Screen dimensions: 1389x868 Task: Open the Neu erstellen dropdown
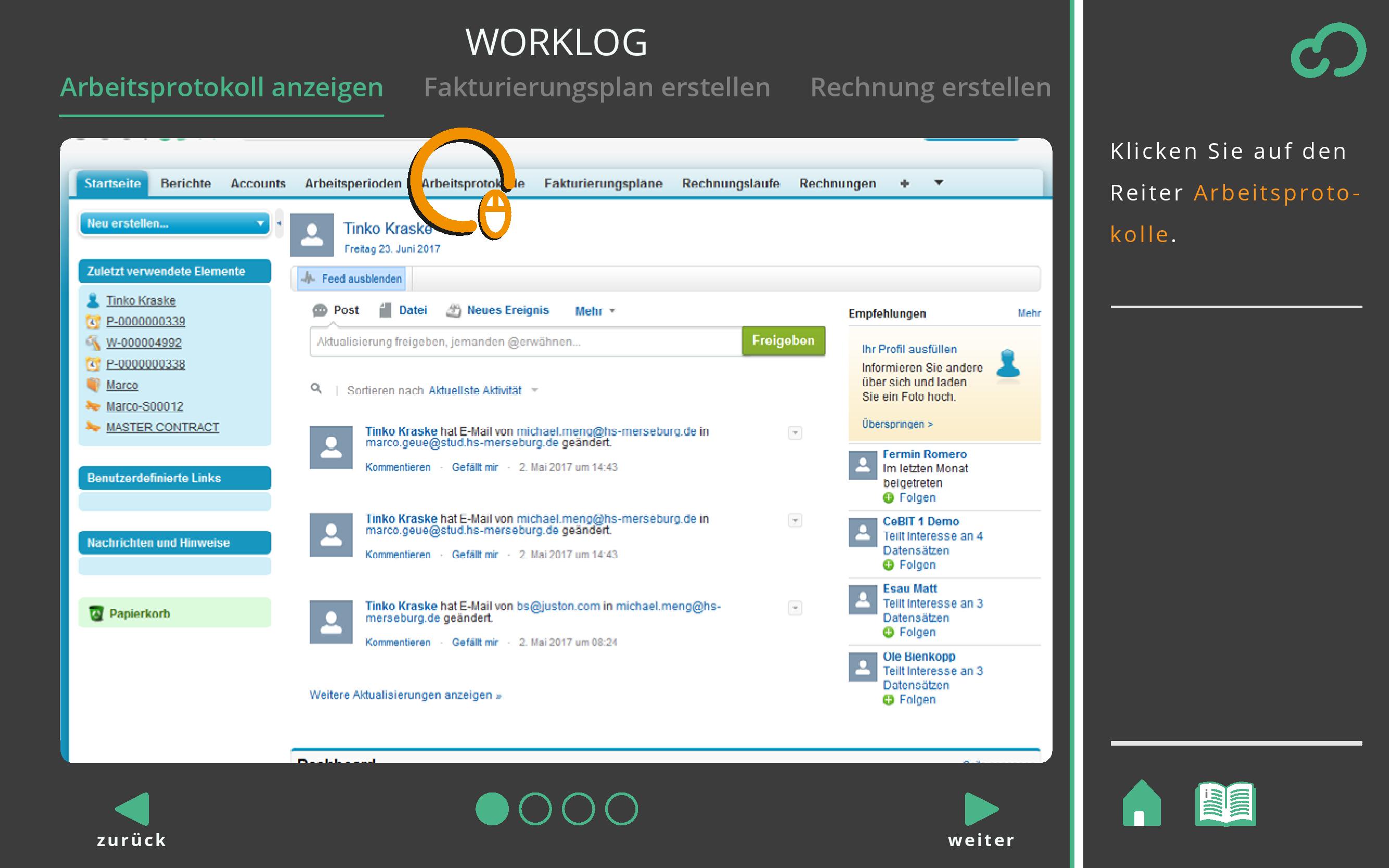coord(174,223)
